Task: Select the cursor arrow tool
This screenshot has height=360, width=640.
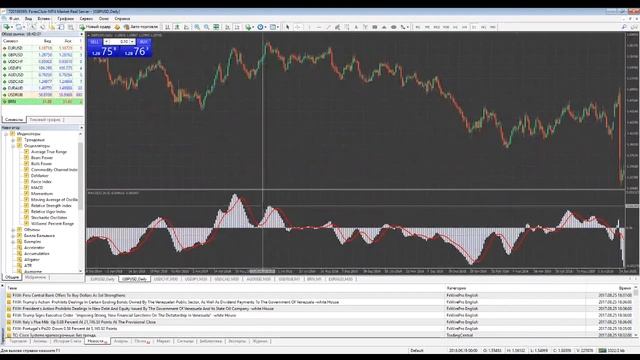Action: coord(288,27)
